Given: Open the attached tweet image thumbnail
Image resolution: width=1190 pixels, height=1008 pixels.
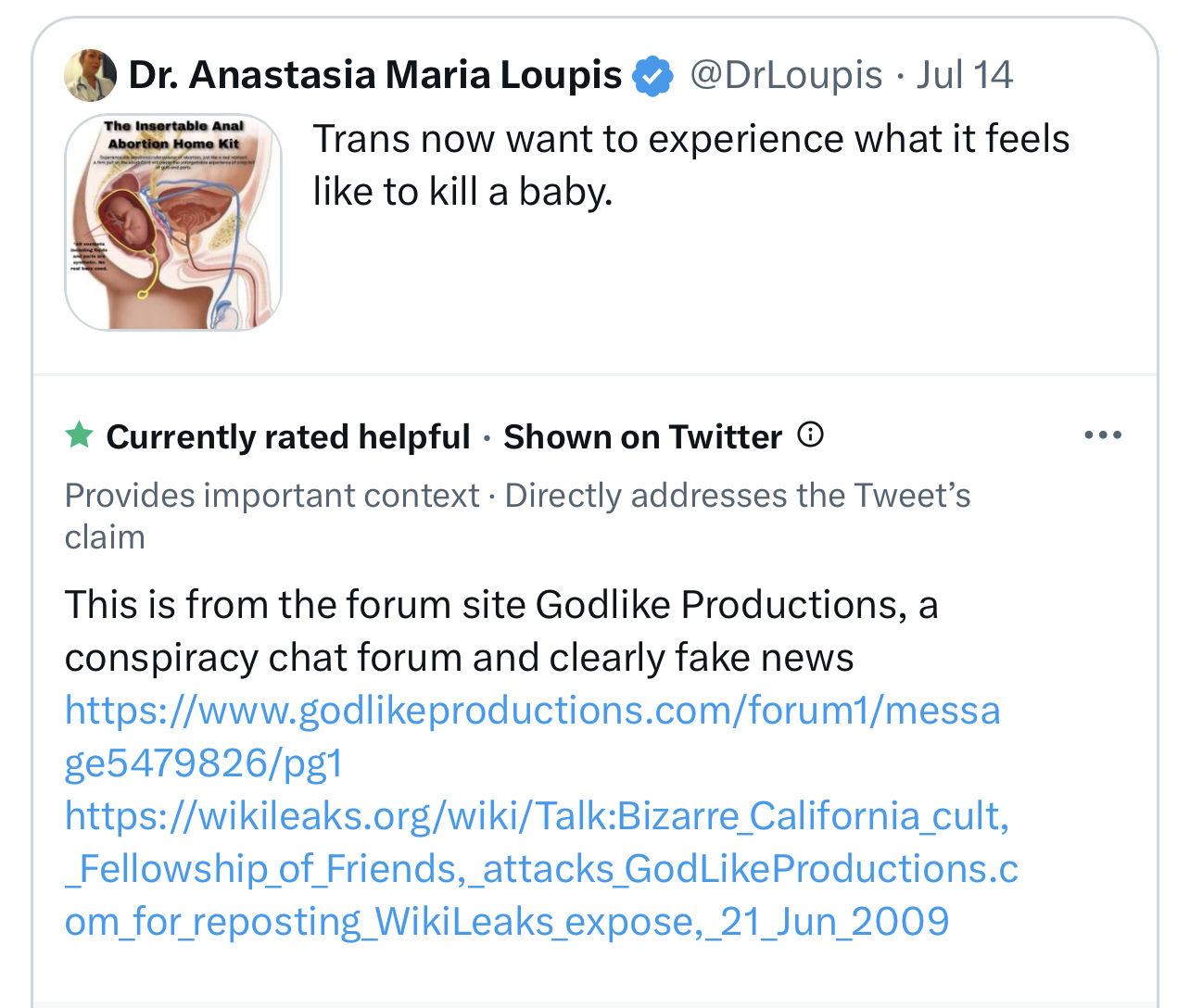Looking at the screenshot, I should [x=173, y=222].
